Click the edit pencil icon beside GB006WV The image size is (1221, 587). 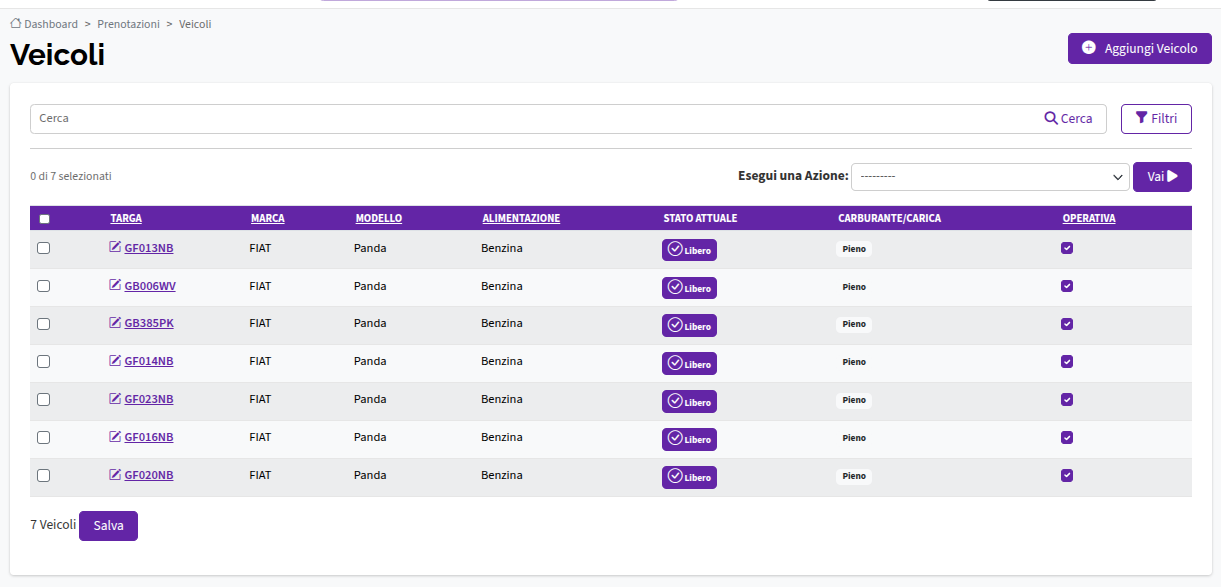click(x=115, y=285)
